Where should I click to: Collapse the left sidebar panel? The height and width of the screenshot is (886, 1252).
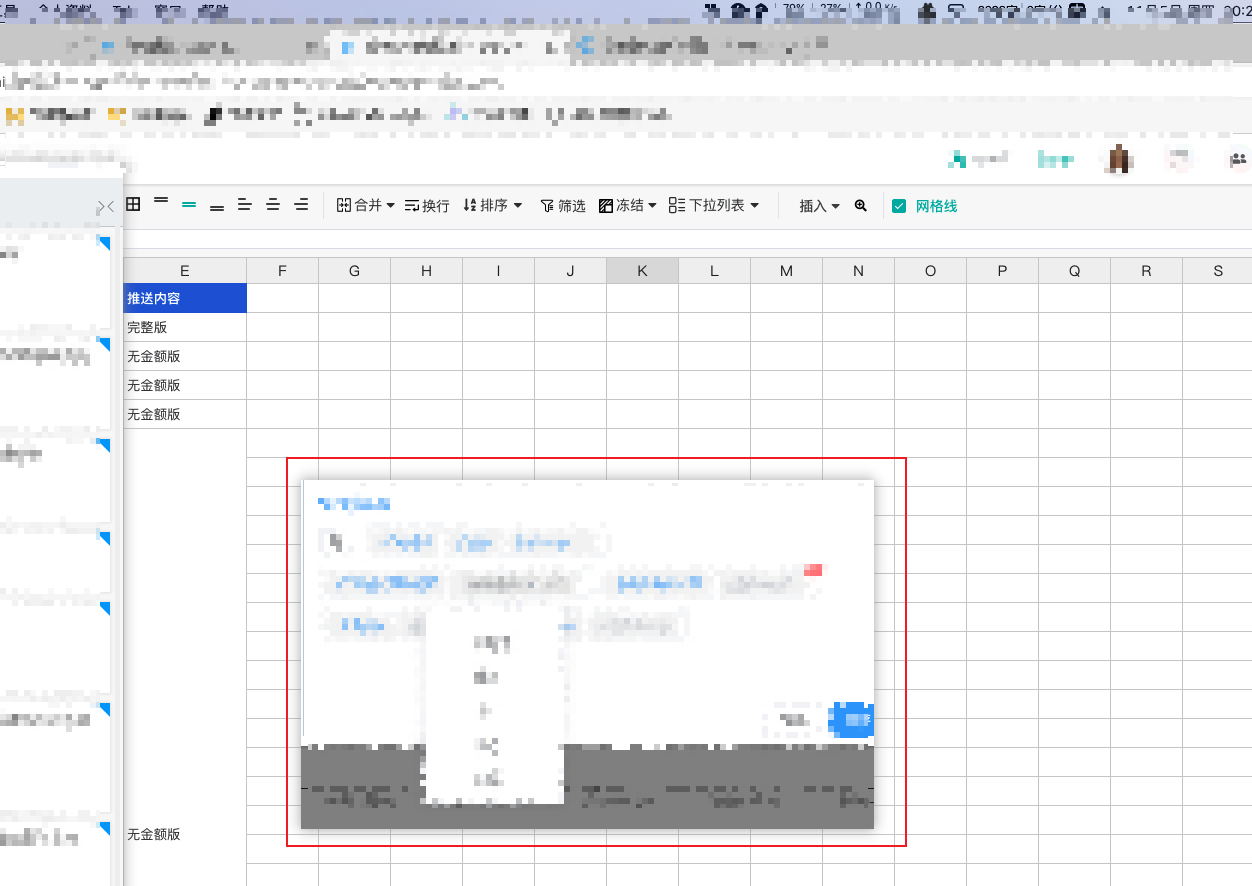tap(105, 207)
